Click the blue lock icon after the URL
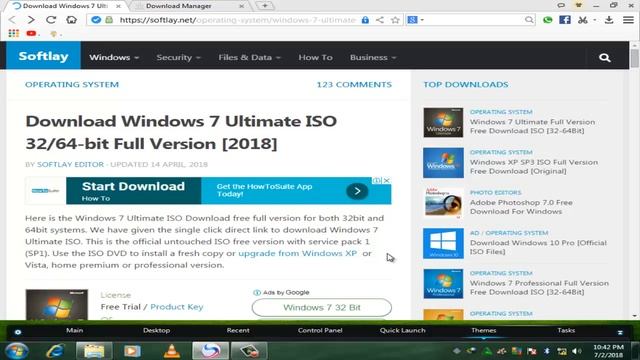Image resolution: width=640 pixels, height=360 pixels. pos(365,20)
